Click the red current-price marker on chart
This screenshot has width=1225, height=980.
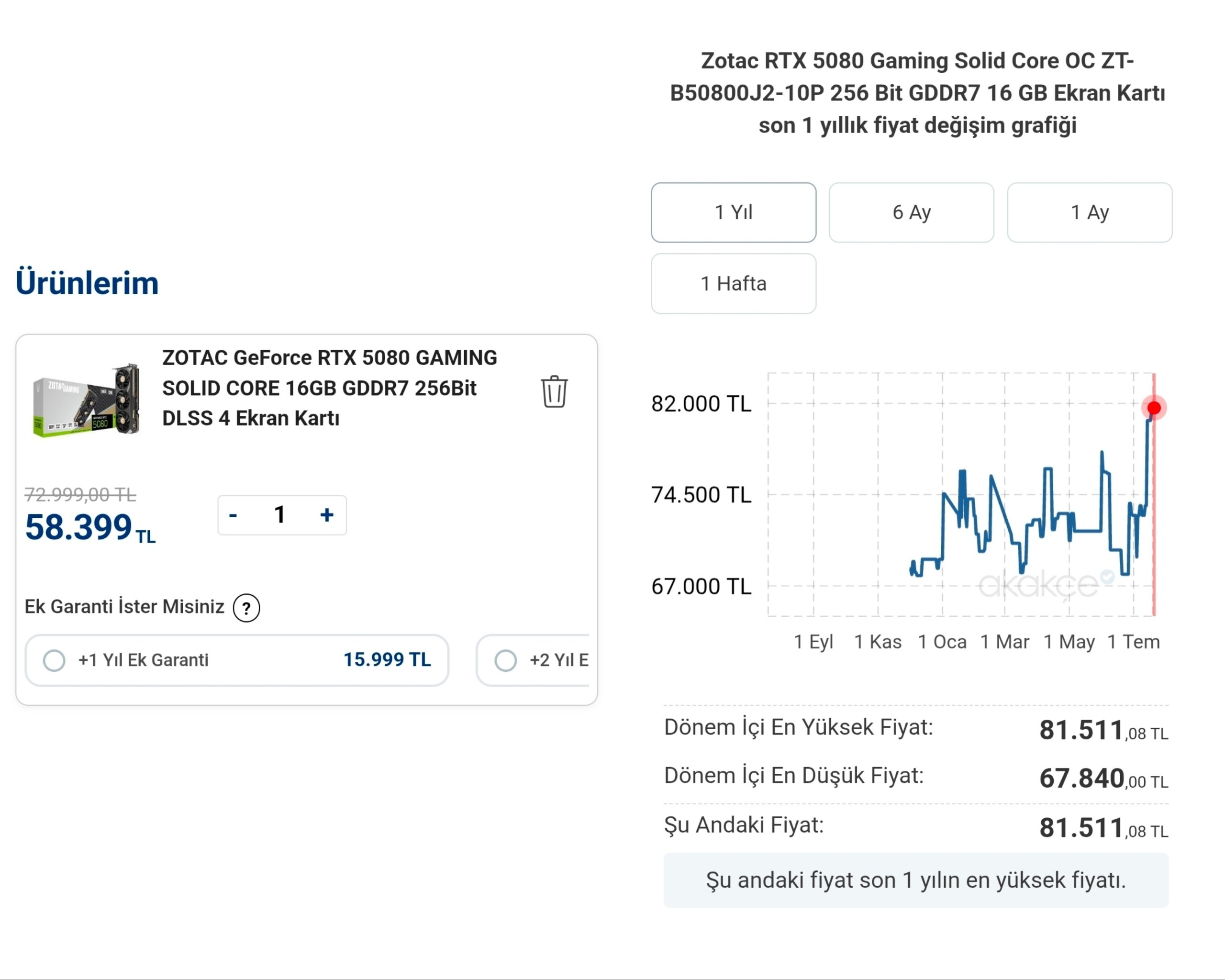1154,408
